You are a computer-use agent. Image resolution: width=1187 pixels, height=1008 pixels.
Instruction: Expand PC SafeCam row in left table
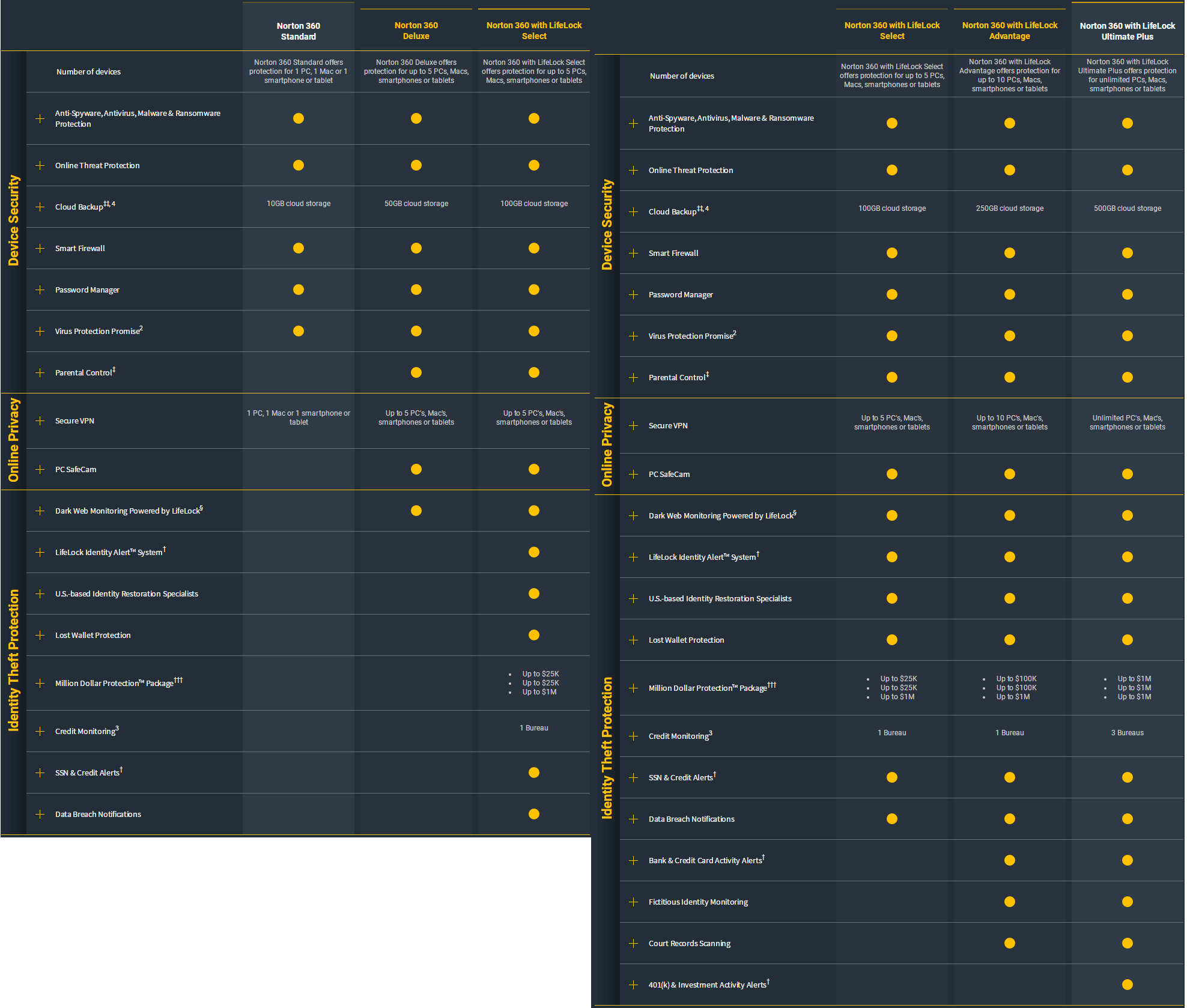tap(40, 469)
